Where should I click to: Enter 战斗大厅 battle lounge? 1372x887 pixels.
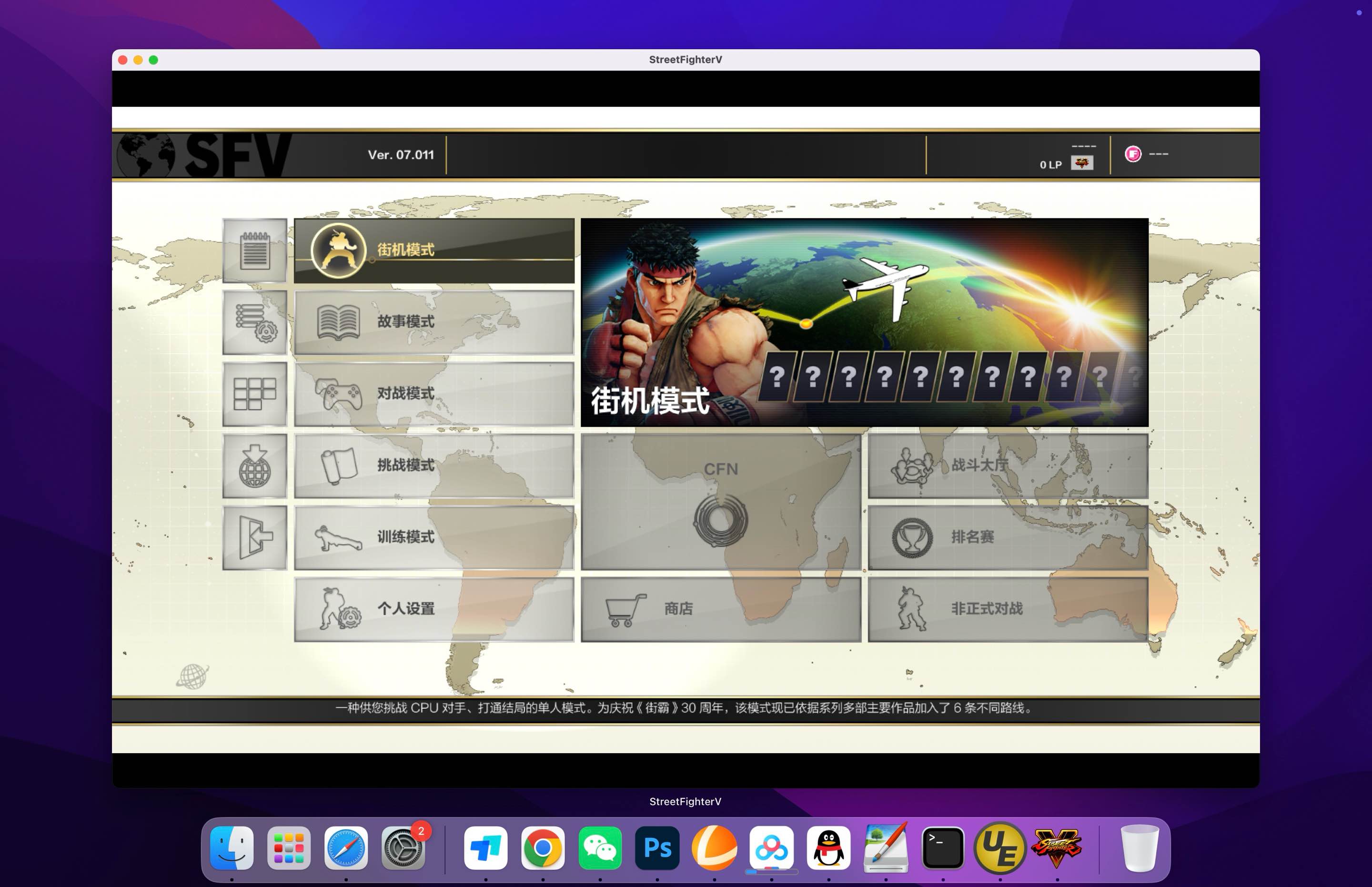point(1008,466)
